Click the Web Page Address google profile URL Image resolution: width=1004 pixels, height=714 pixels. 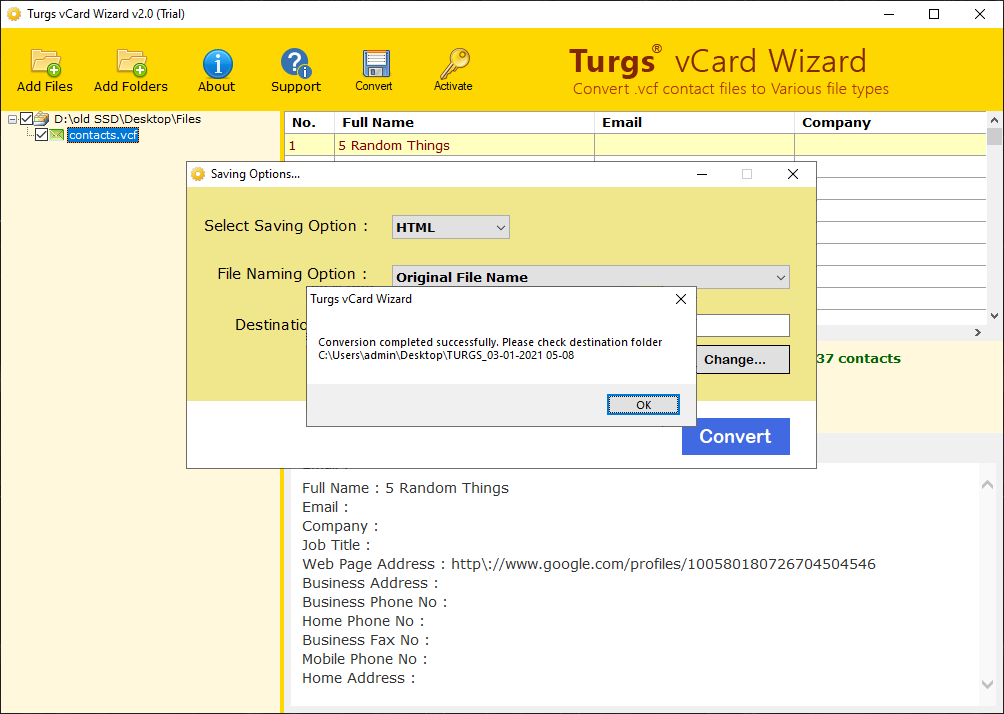(x=663, y=564)
